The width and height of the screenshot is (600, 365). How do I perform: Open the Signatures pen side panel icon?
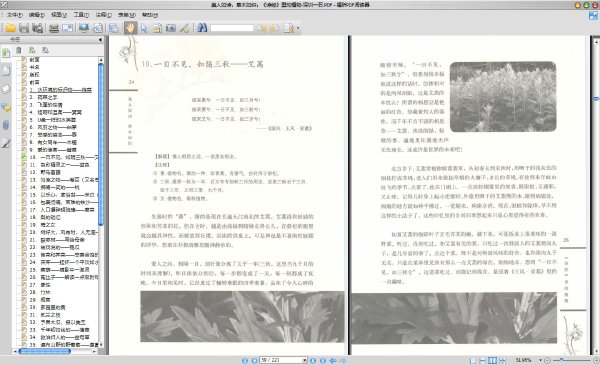coord(6,143)
